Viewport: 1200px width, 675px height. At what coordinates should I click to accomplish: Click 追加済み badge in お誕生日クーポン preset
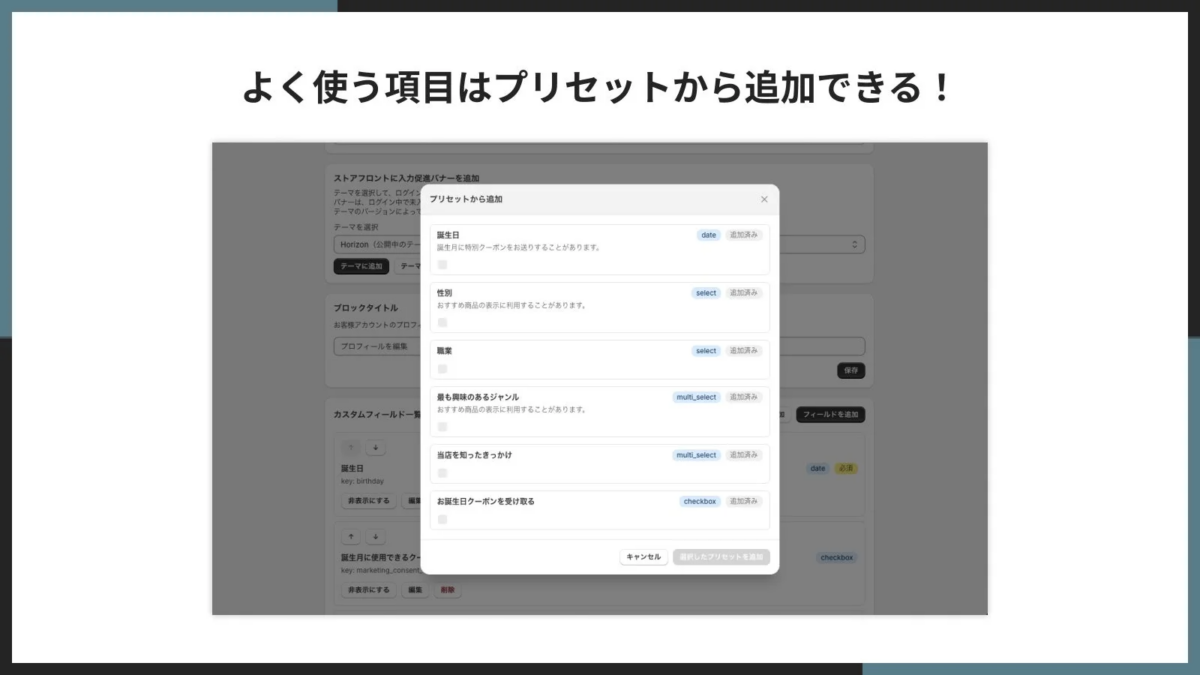(x=744, y=501)
